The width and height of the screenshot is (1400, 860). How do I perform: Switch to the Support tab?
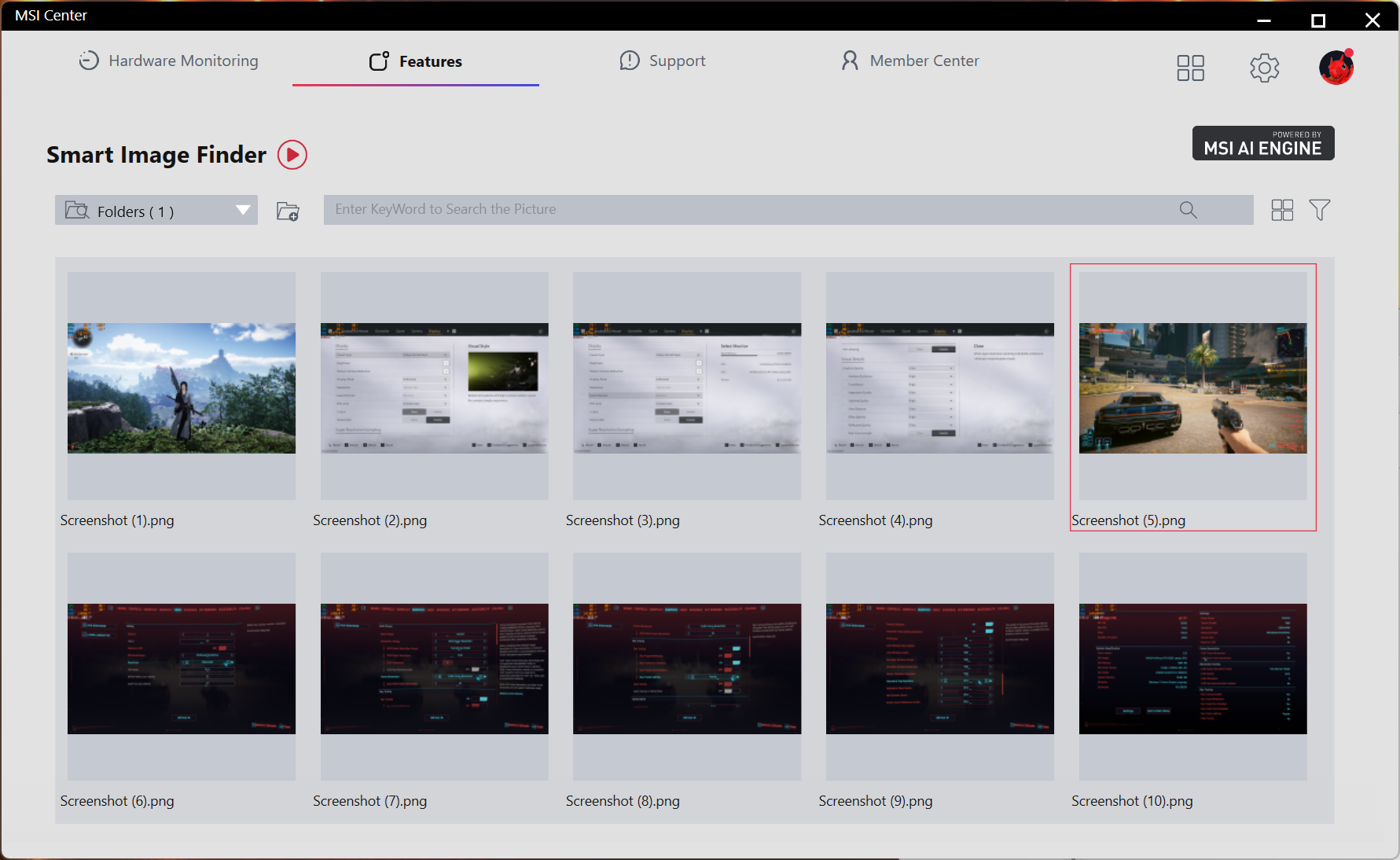(x=663, y=61)
